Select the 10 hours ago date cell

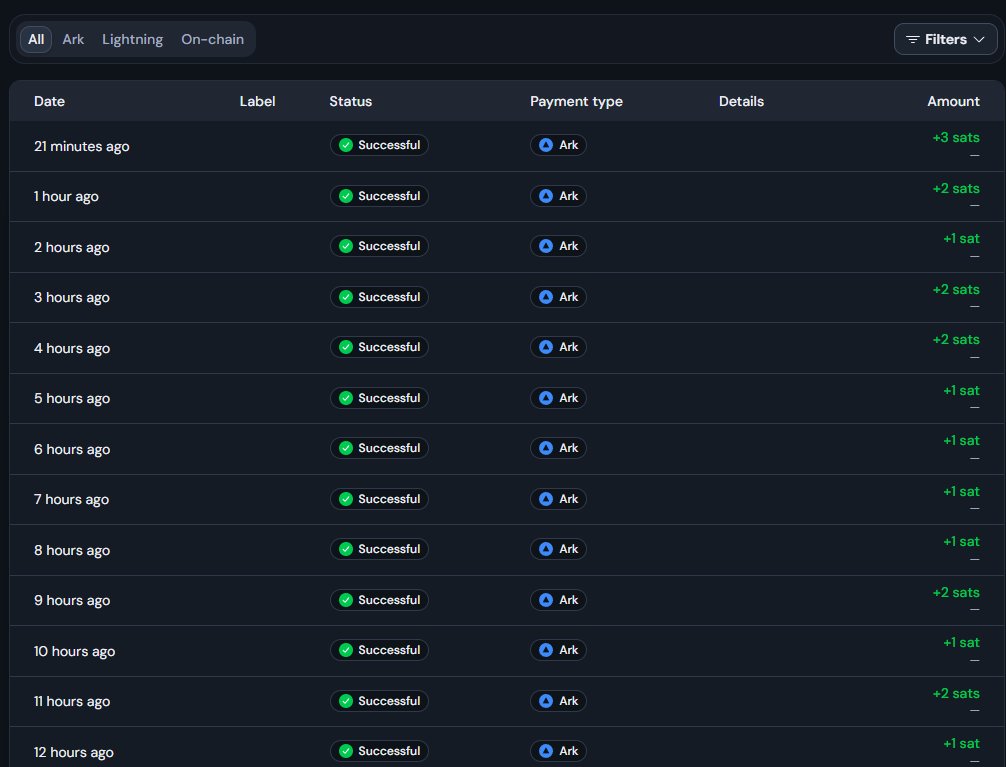[74, 651]
